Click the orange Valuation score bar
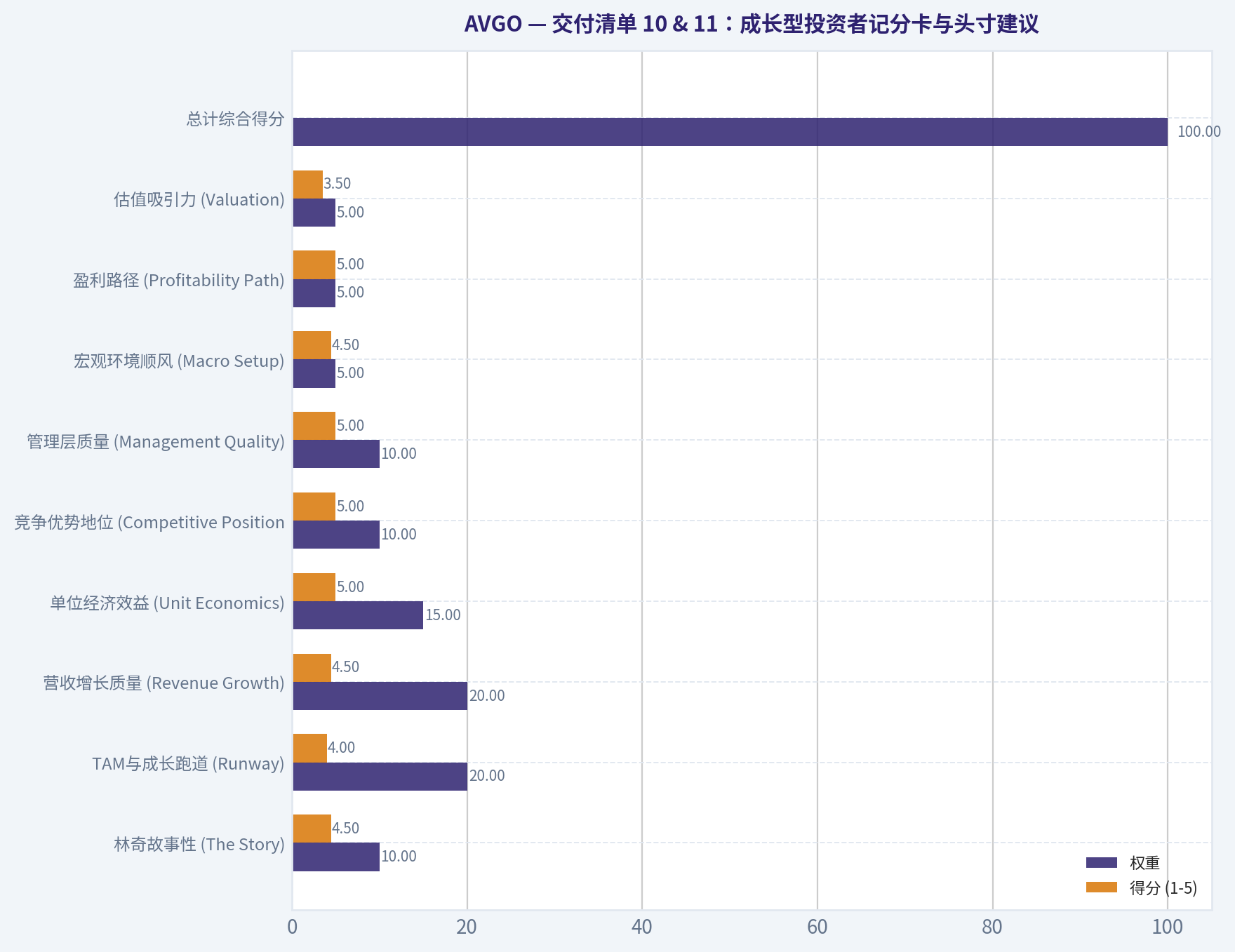Image resolution: width=1235 pixels, height=952 pixels. tap(308, 185)
